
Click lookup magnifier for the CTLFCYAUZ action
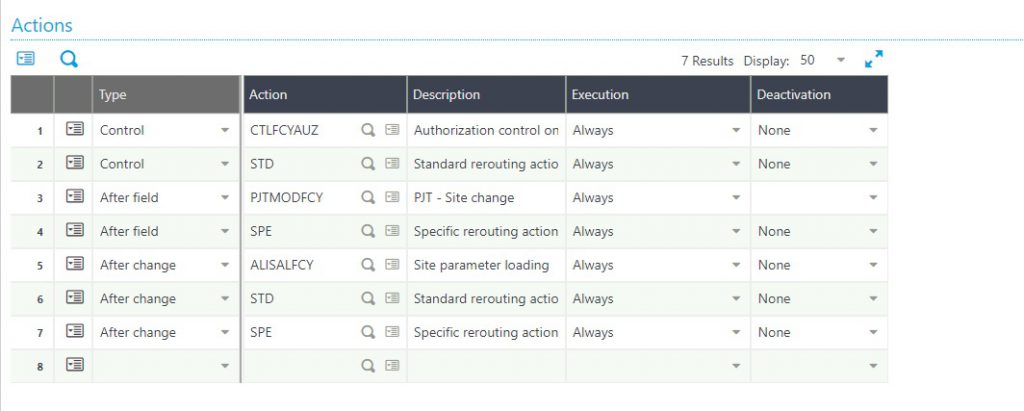pos(368,130)
